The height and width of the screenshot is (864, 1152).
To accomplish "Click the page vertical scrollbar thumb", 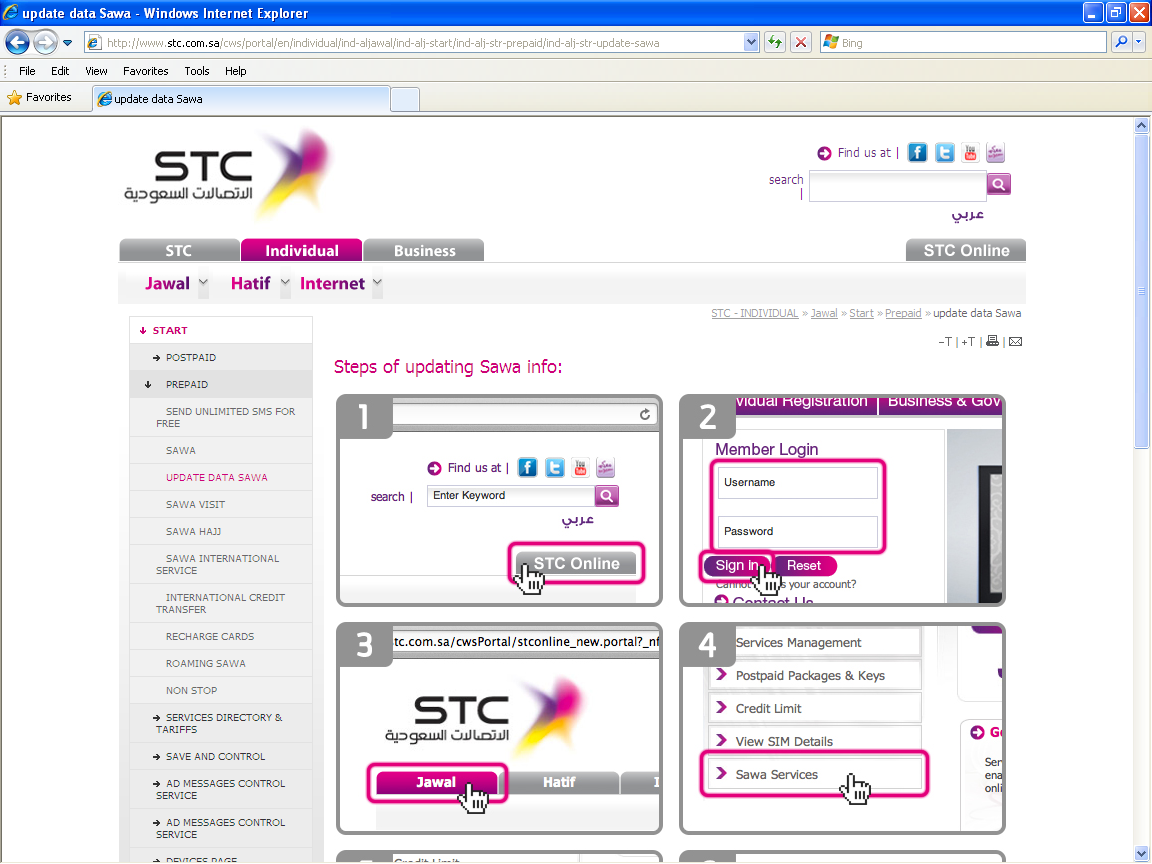I will pos(1141,290).
